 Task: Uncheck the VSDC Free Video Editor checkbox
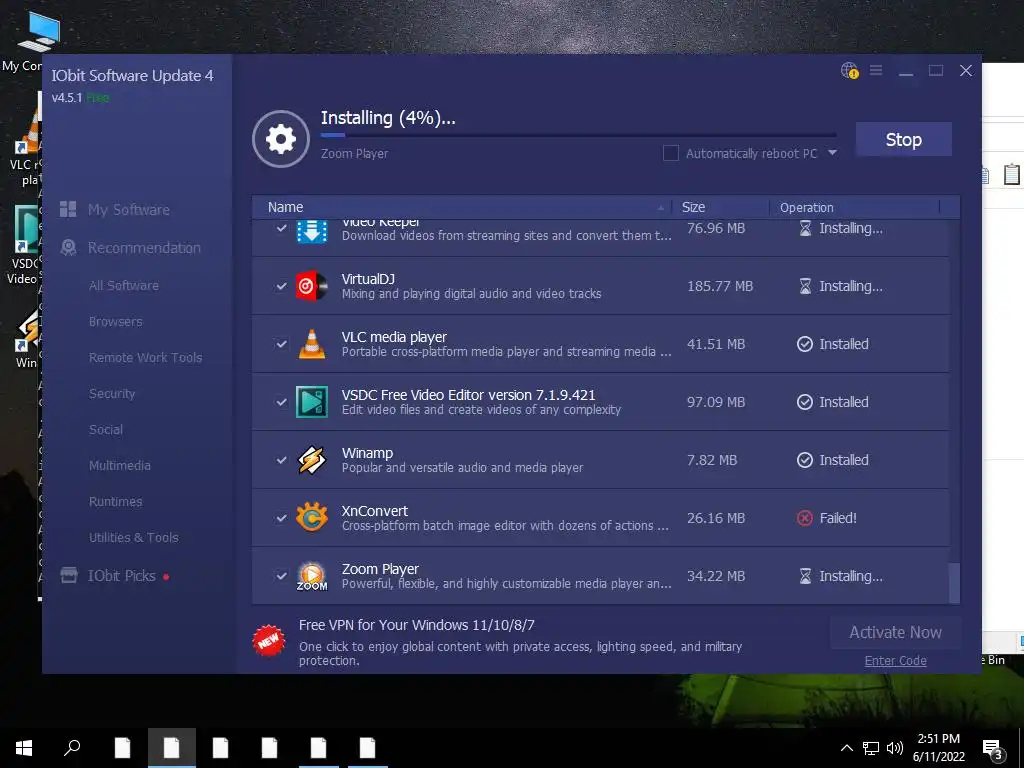[281, 402]
